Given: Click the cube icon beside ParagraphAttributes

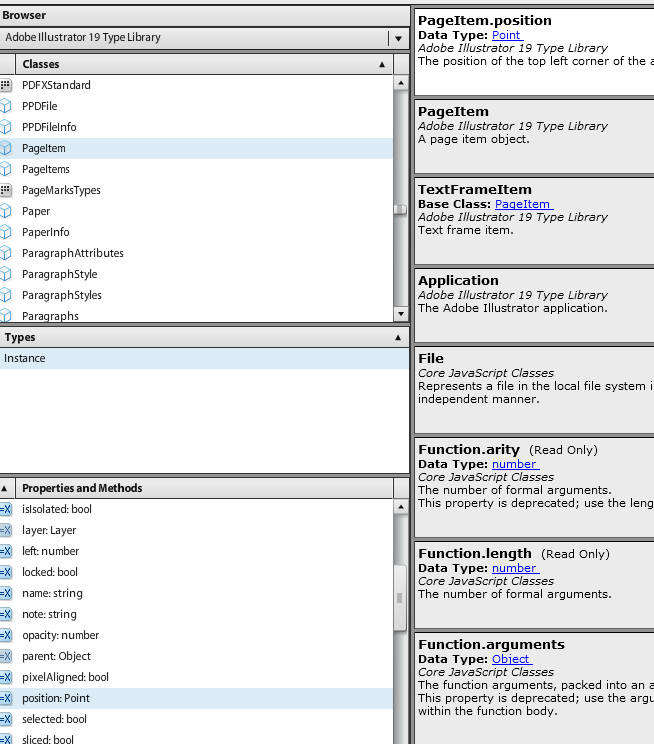Looking at the screenshot, I should point(5,253).
